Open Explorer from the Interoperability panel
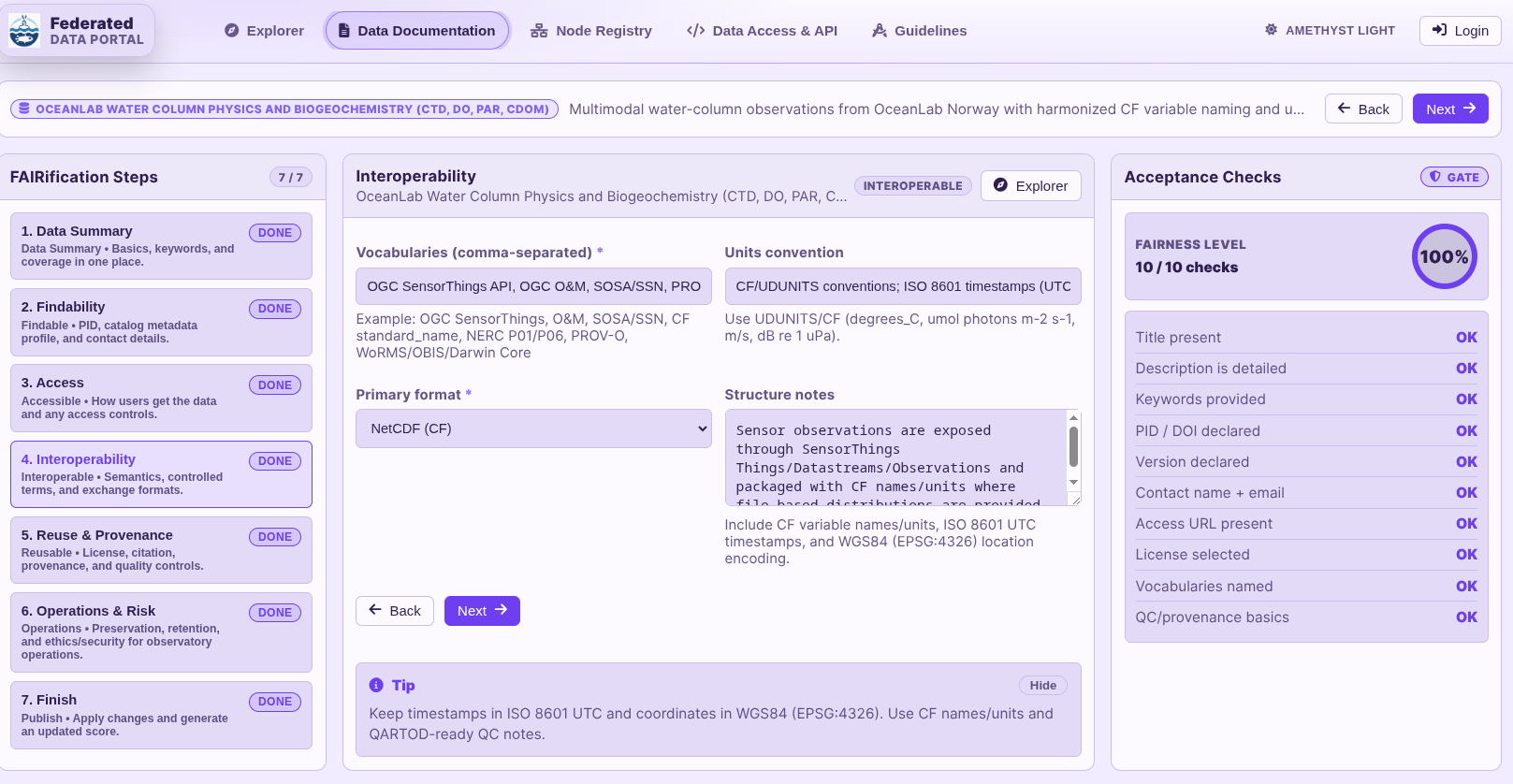The image size is (1513, 784). coord(1030,185)
